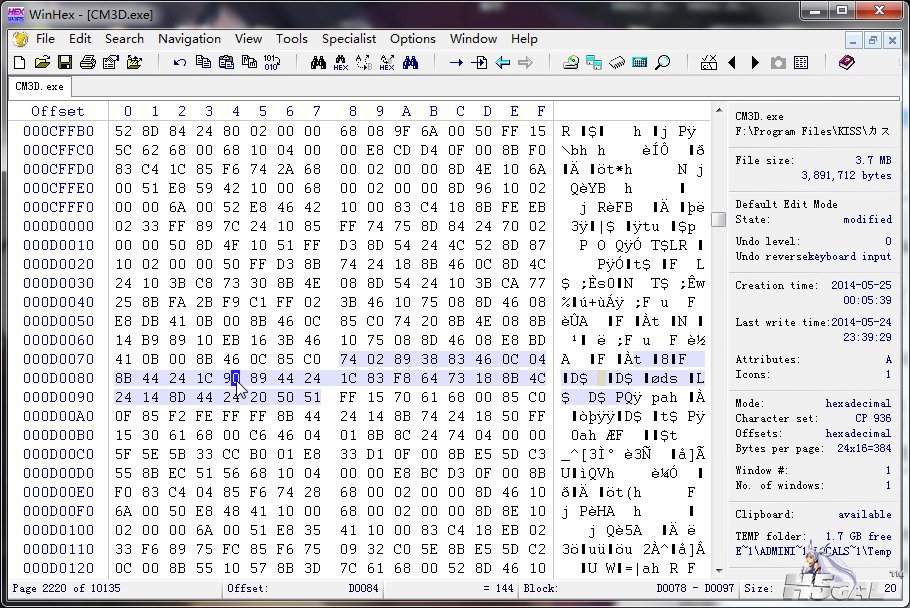Click the New file icon
Screen dimensions: 910x608
[19, 63]
